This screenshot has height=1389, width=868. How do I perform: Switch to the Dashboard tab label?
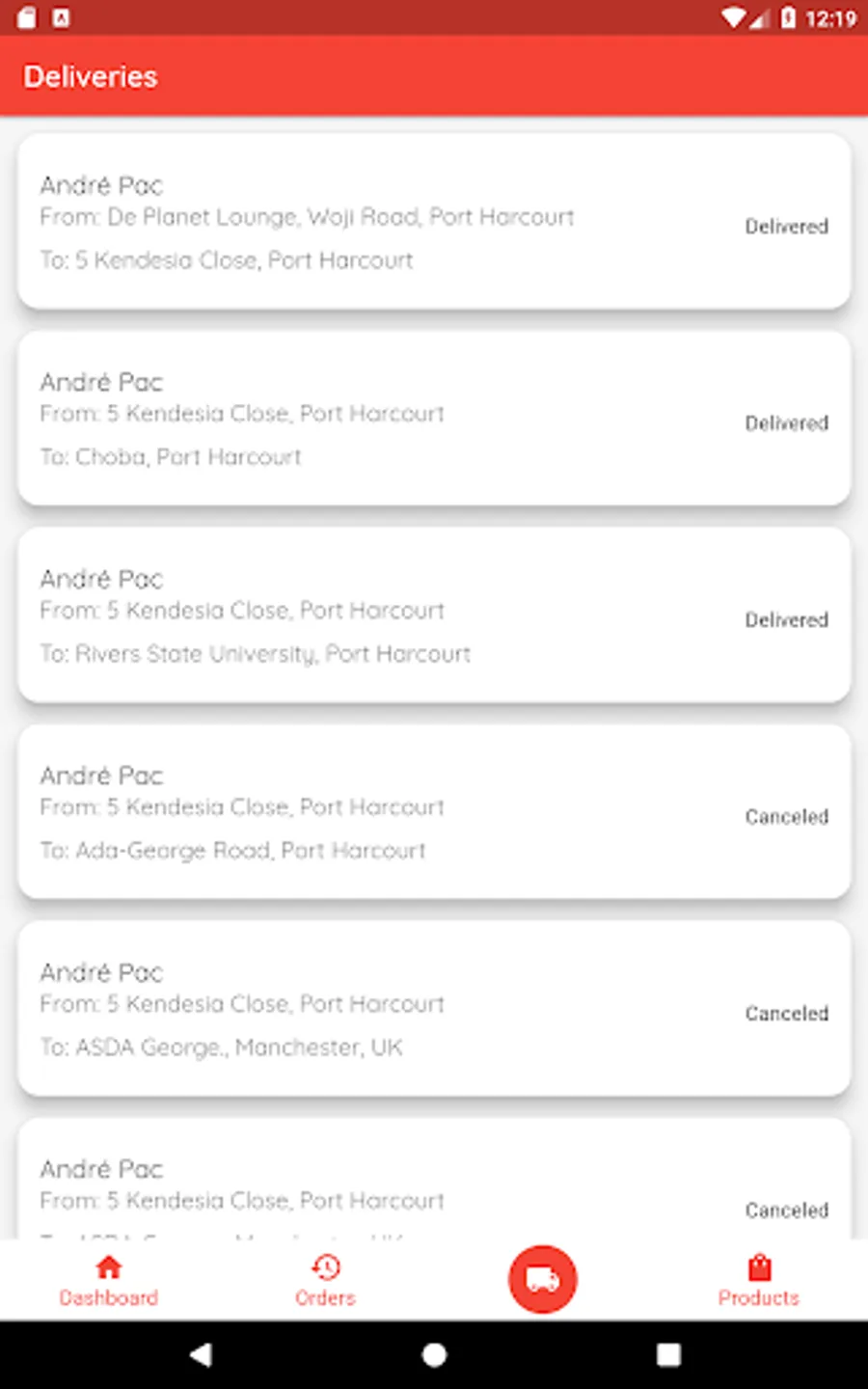coord(109,1298)
